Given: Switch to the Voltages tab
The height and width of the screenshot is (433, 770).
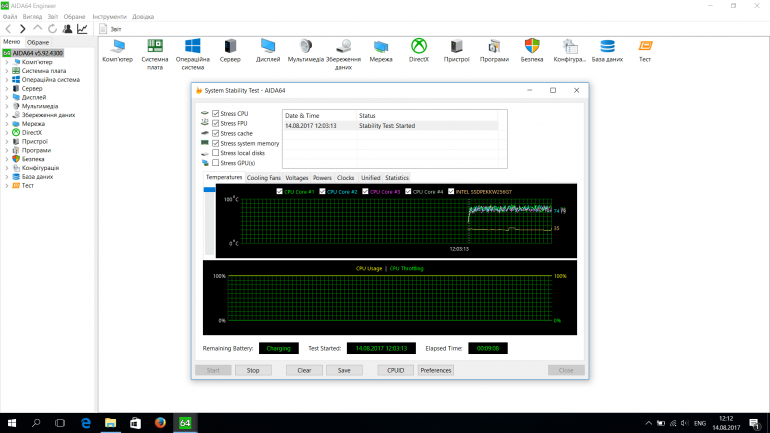Looking at the screenshot, I should coord(297,178).
